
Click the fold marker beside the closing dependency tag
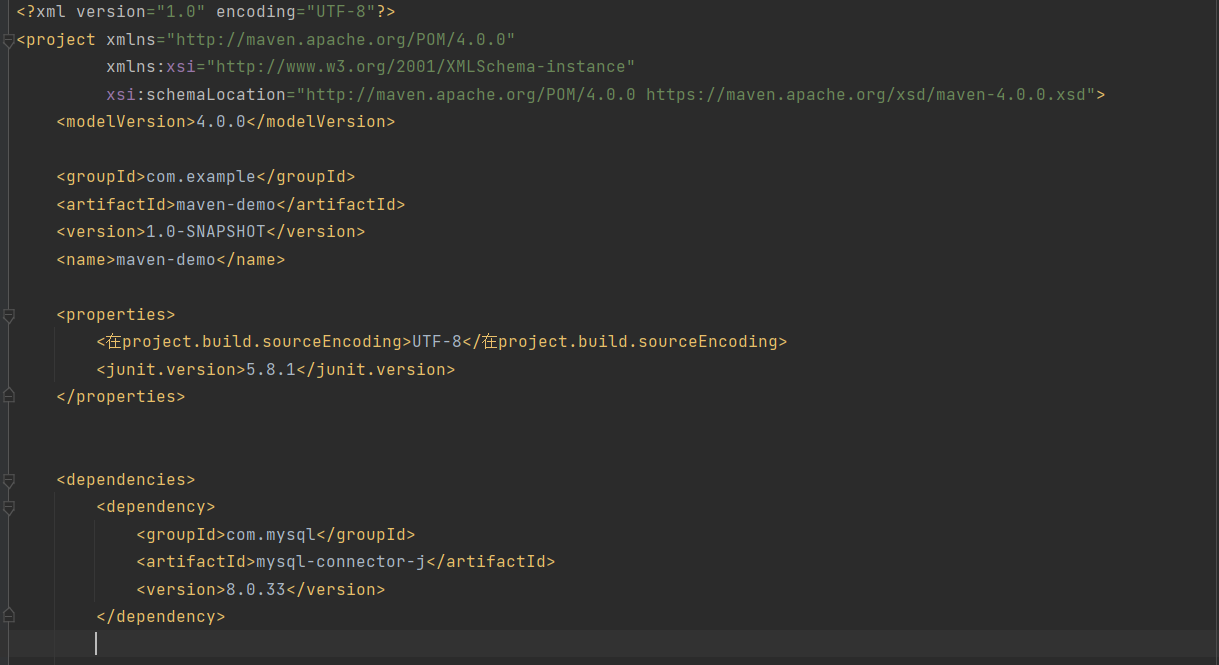pyautogui.click(x=9, y=616)
